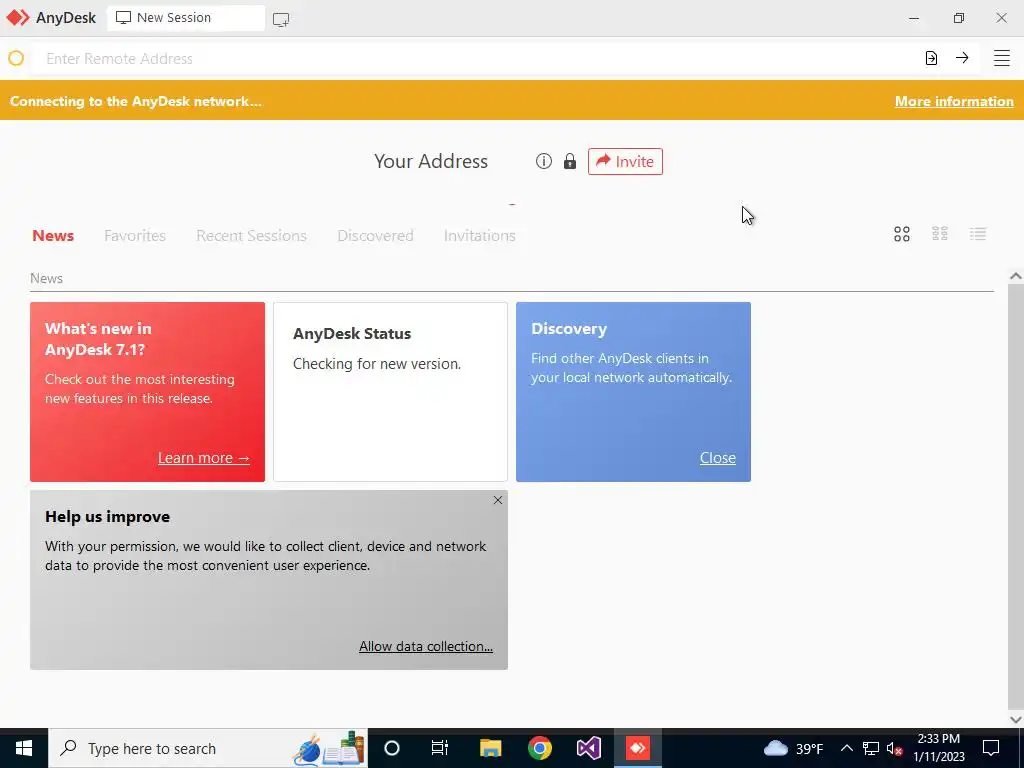
Task: Switch to small tiles view
Action: coord(940,234)
